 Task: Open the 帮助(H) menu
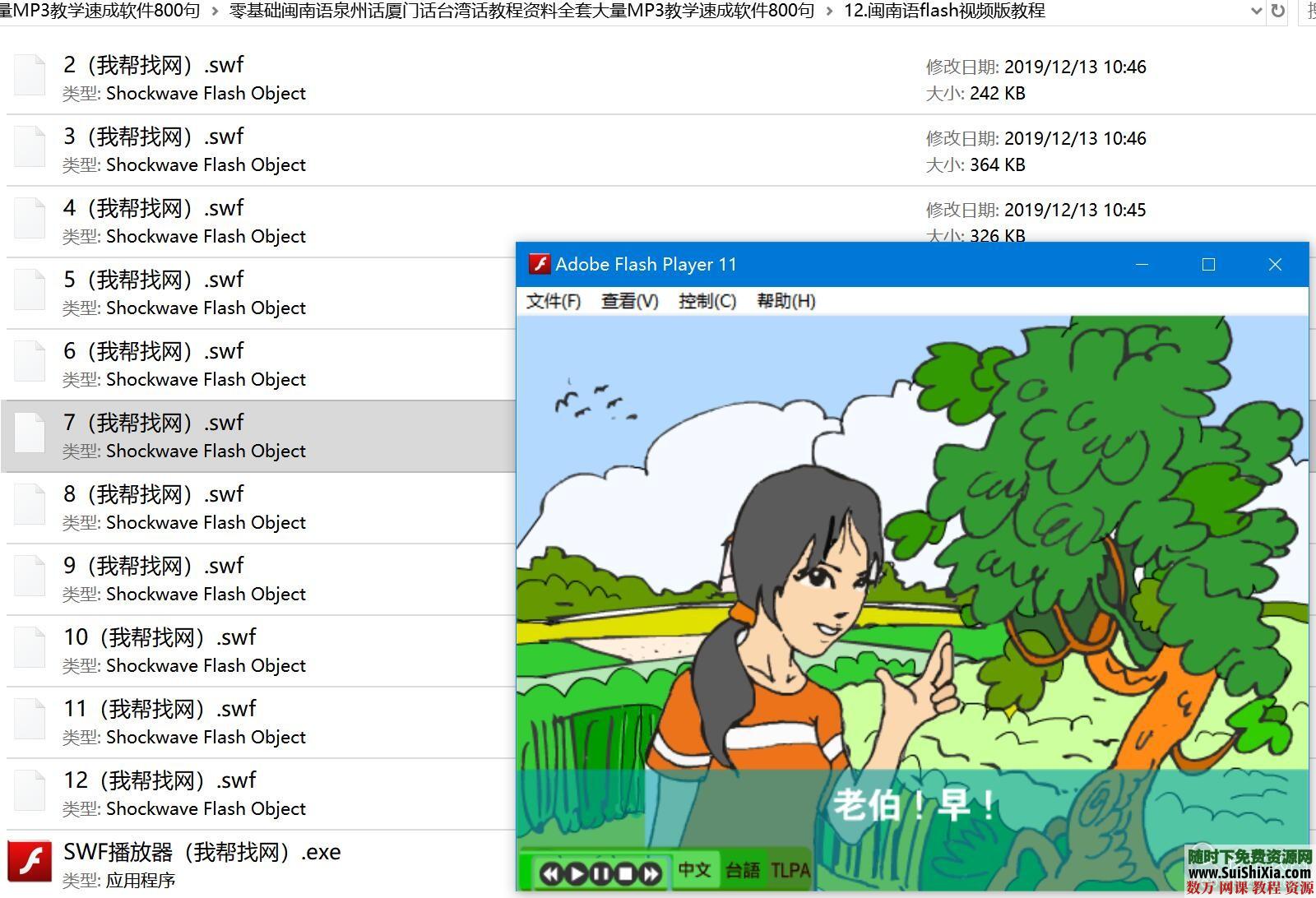coord(785,301)
